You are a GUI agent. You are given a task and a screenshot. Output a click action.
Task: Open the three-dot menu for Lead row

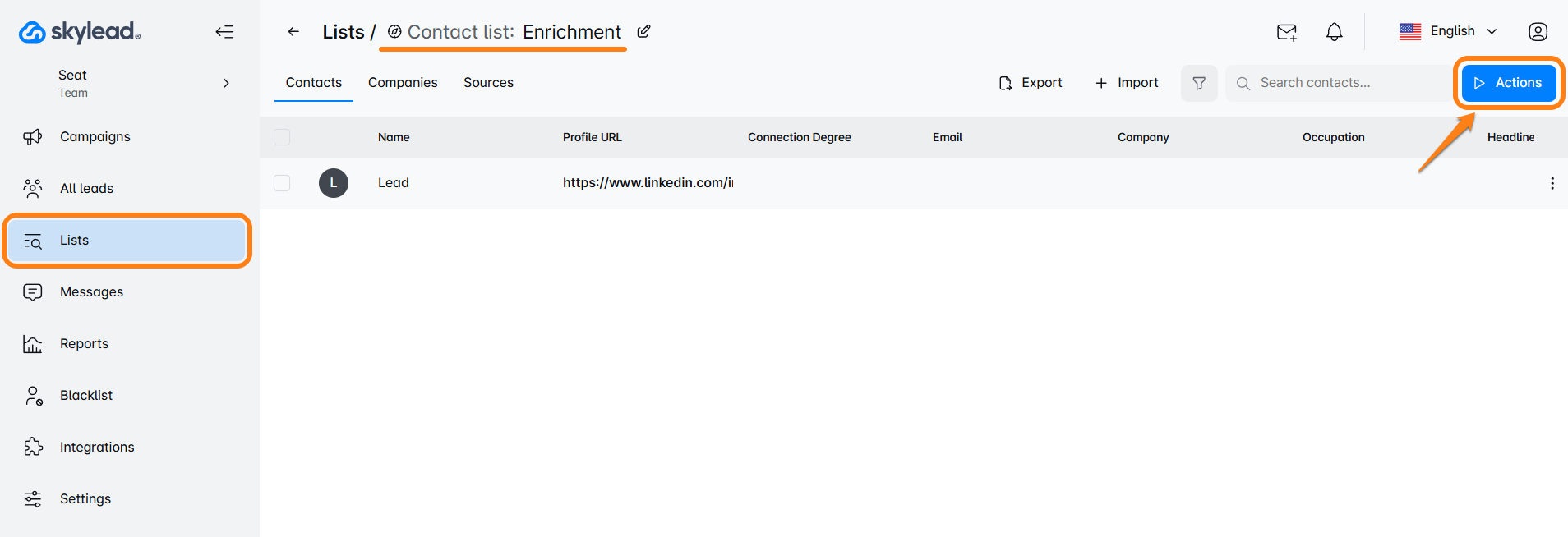[x=1552, y=183]
